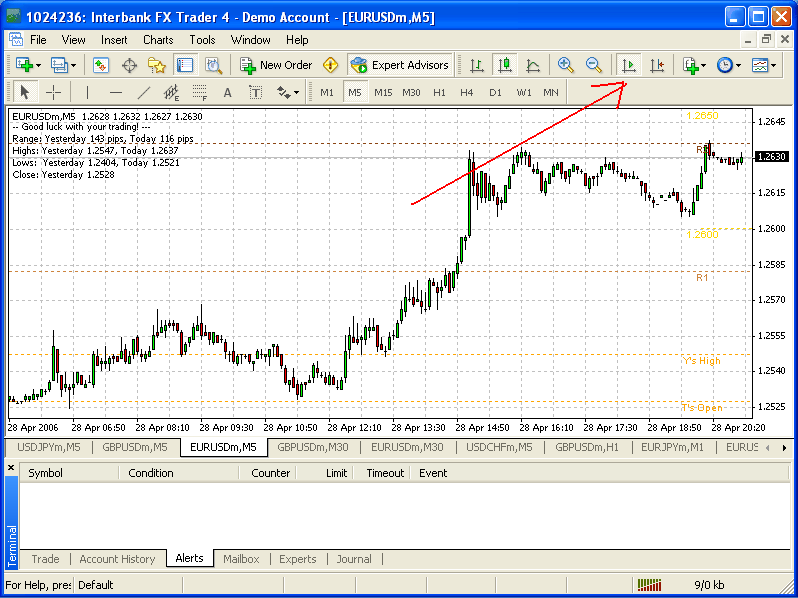Select the trendline drawing tool
798x598 pixels.
coord(143,93)
